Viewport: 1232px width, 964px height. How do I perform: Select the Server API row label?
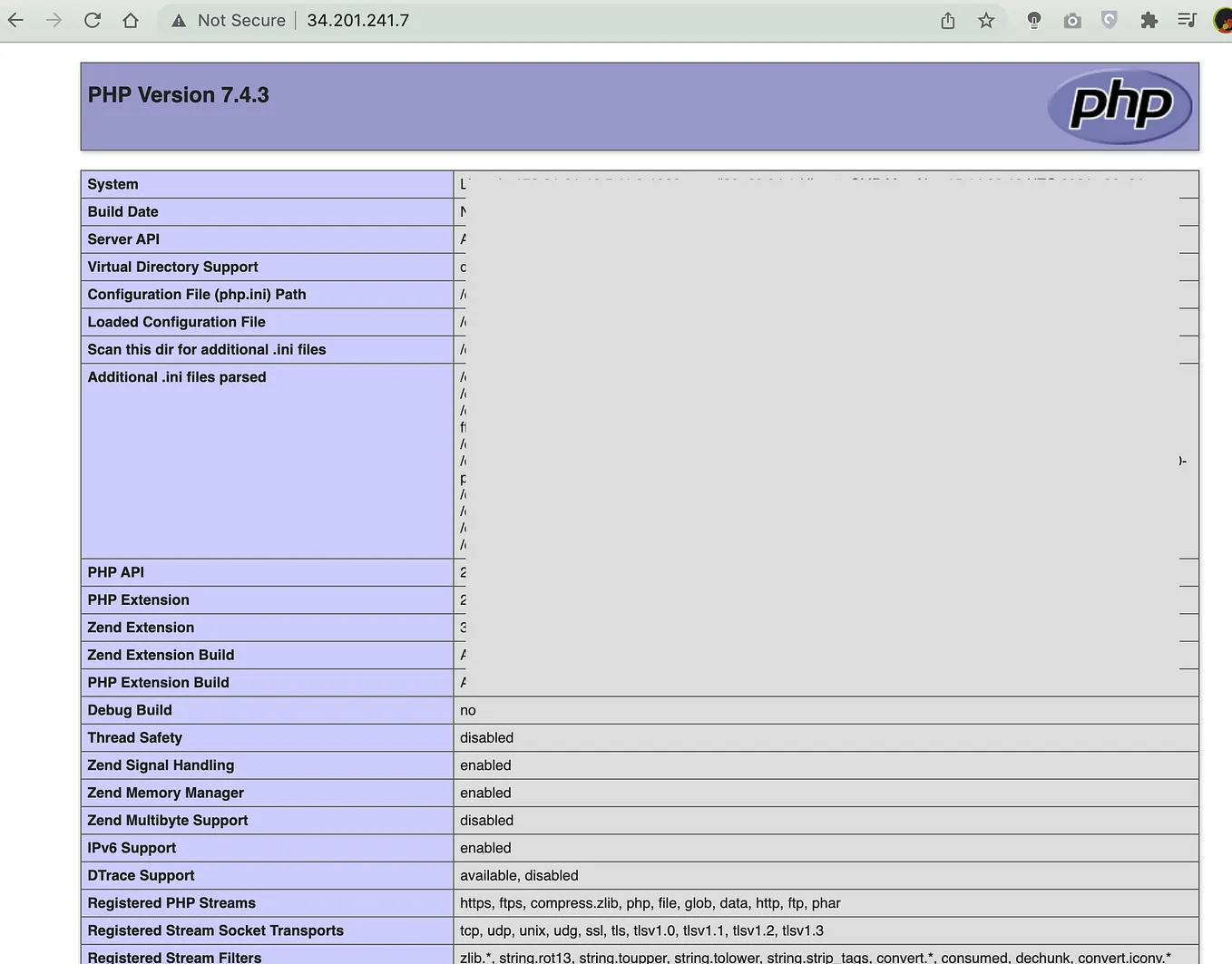123,239
